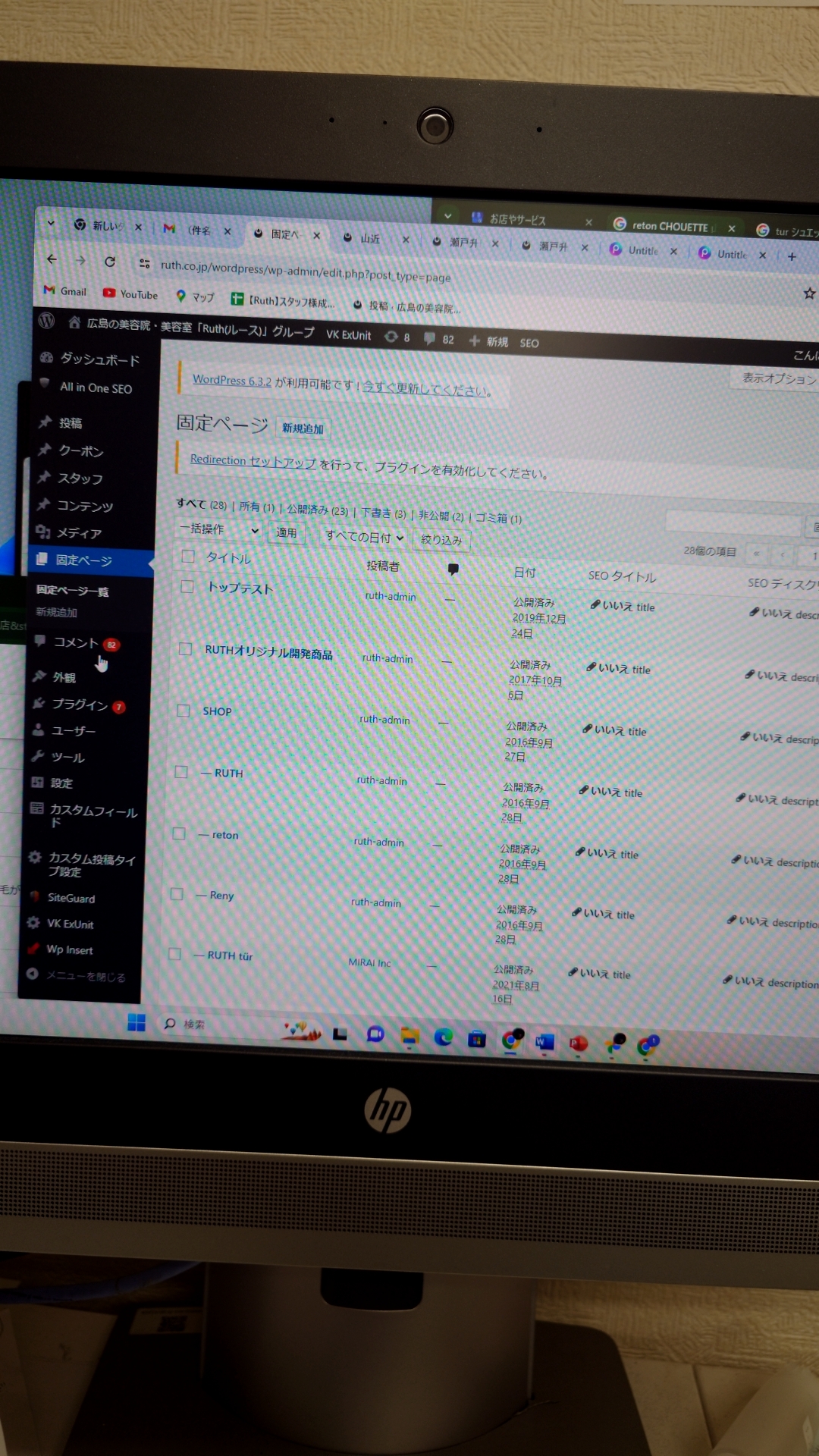The image size is (819, 1456).
Task: Open the 一括操作 bulk actions dropdown
Action: click(x=218, y=529)
